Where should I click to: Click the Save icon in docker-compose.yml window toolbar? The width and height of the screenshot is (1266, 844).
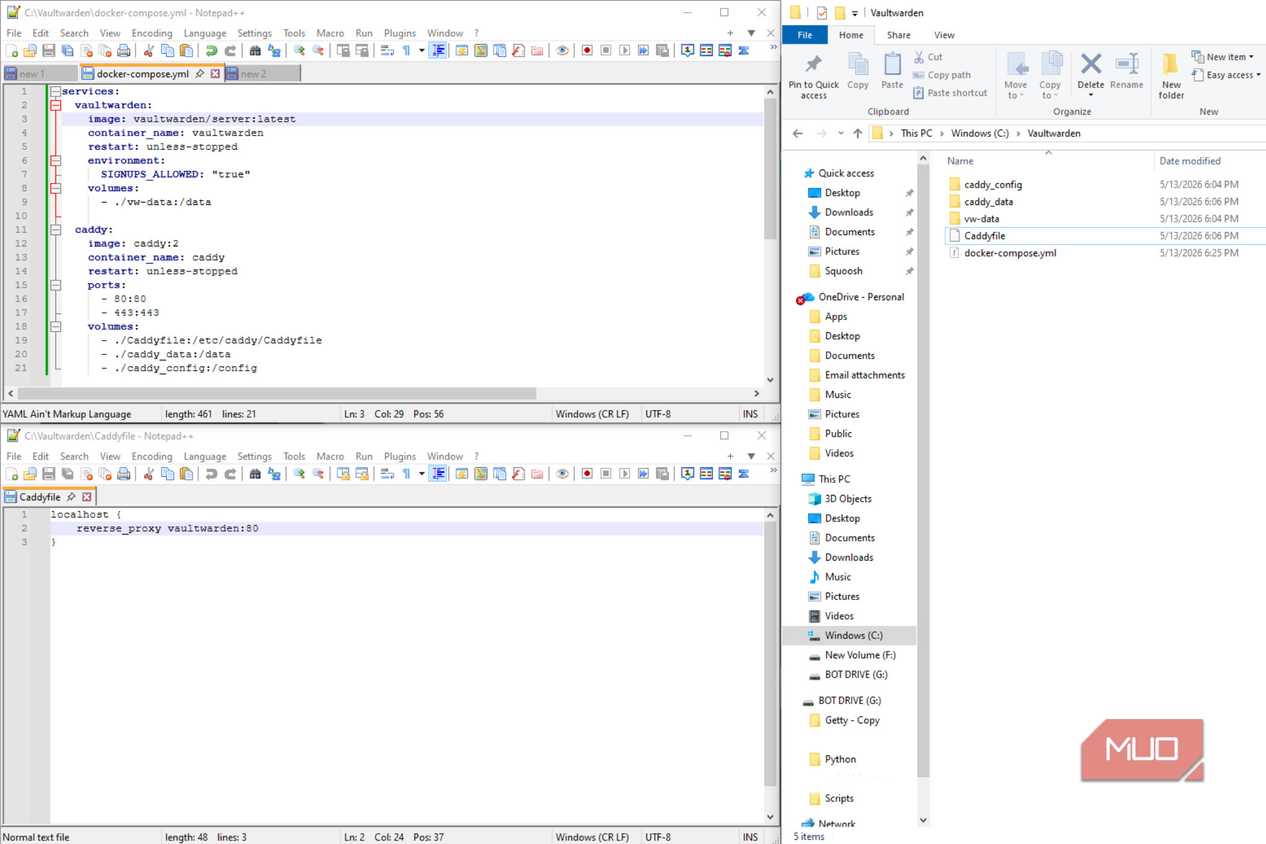click(x=49, y=50)
